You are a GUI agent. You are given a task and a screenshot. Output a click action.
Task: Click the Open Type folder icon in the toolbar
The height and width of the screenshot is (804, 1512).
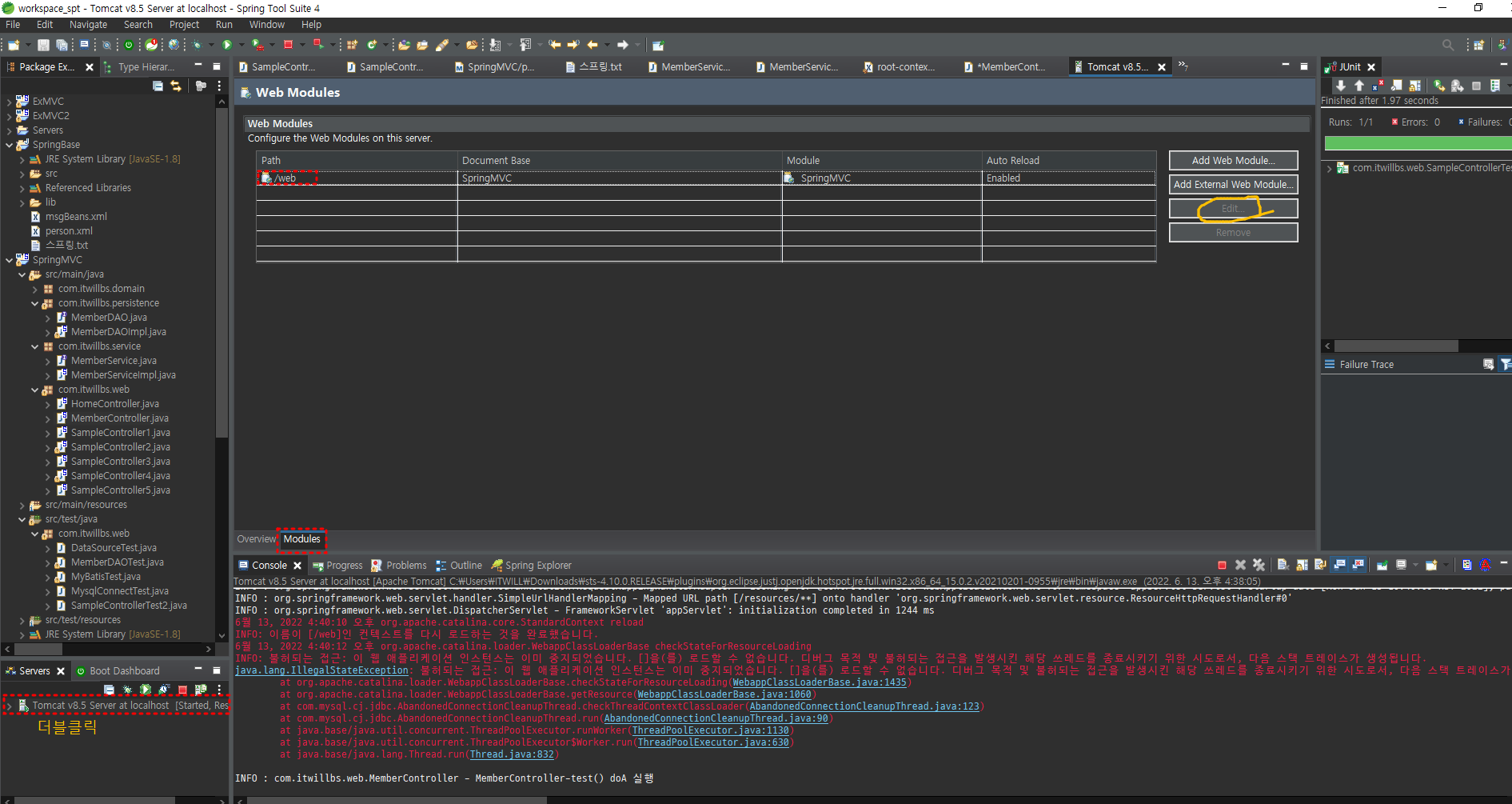coord(404,45)
